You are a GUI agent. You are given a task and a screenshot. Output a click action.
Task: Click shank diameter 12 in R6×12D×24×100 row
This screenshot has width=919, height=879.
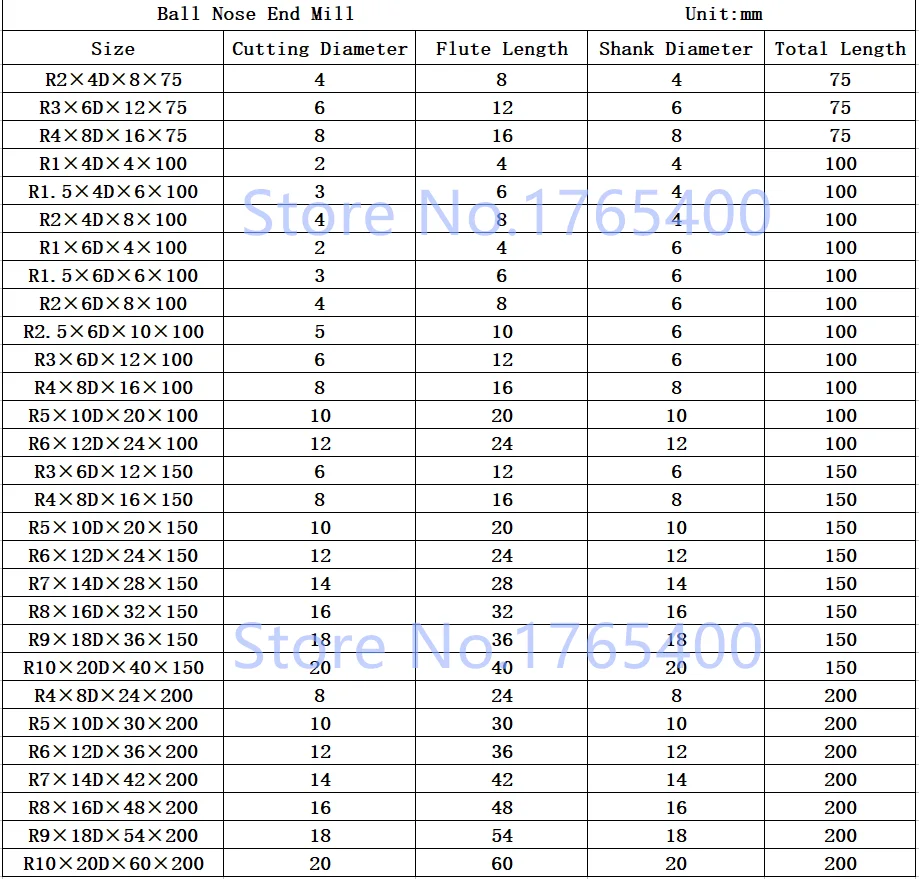676,444
